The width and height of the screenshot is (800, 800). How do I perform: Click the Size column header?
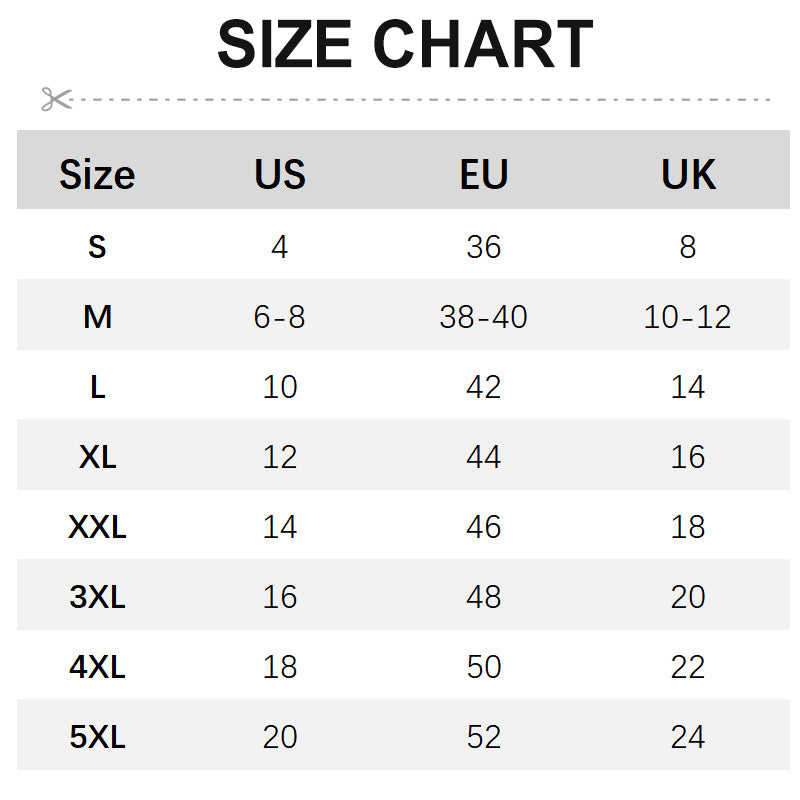pyautogui.click(x=97, y=175)
